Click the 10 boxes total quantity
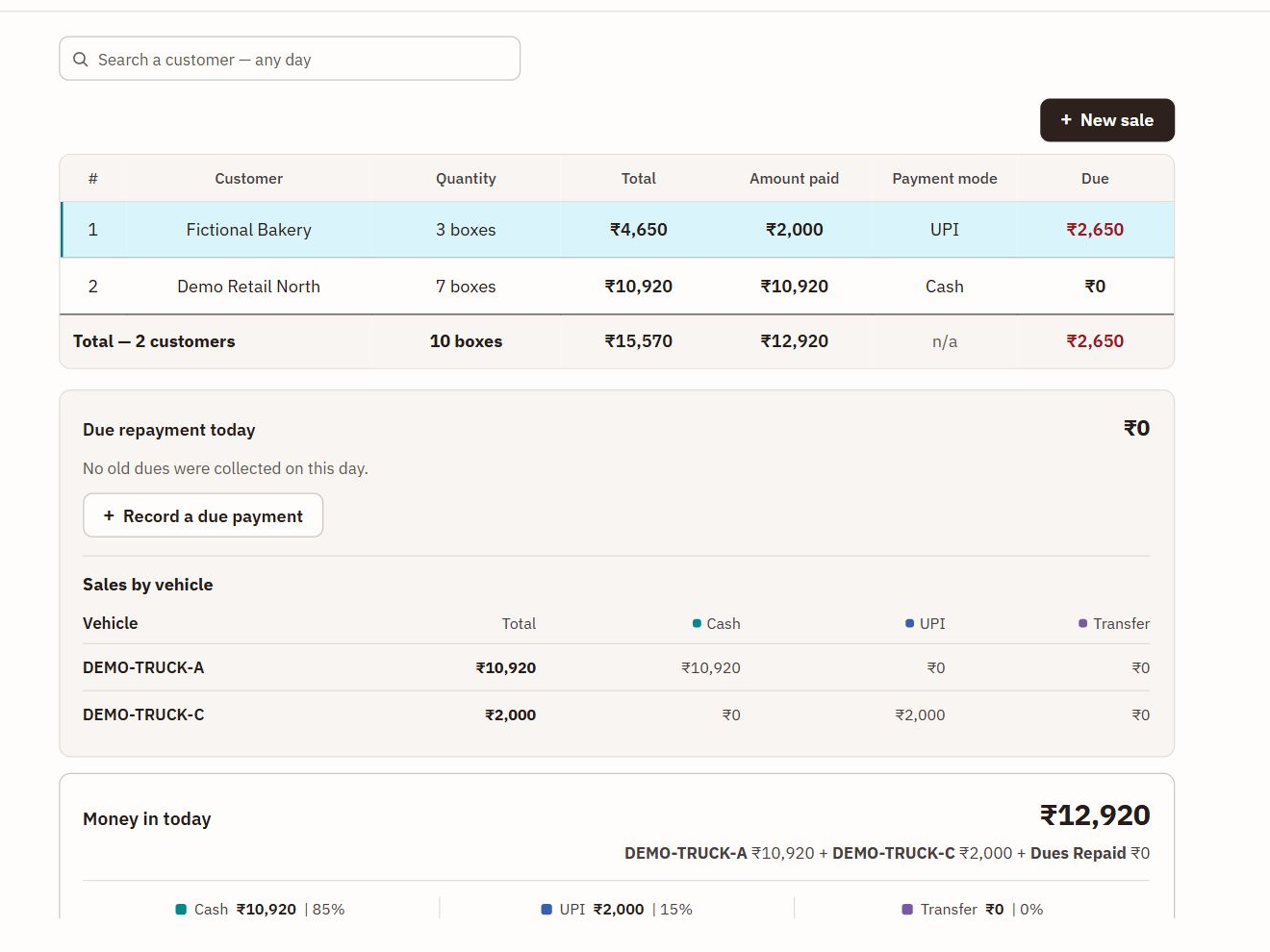 pos(466,341)
